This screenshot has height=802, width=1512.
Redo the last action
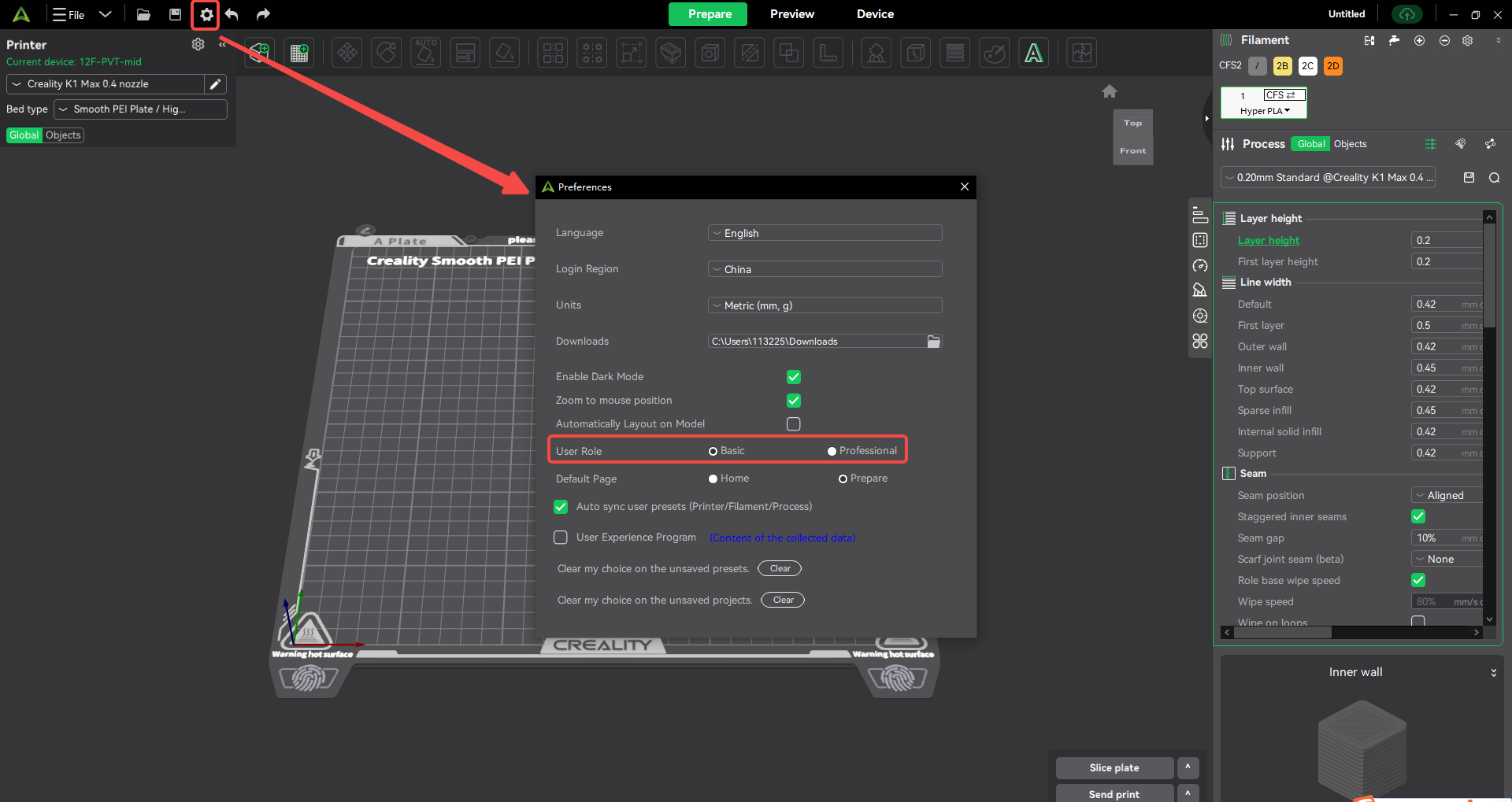(x=263, y=14)
